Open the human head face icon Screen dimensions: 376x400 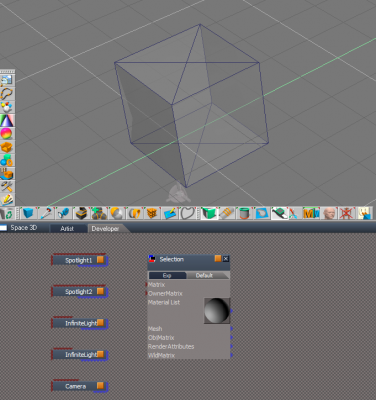[x=329, y=213]
